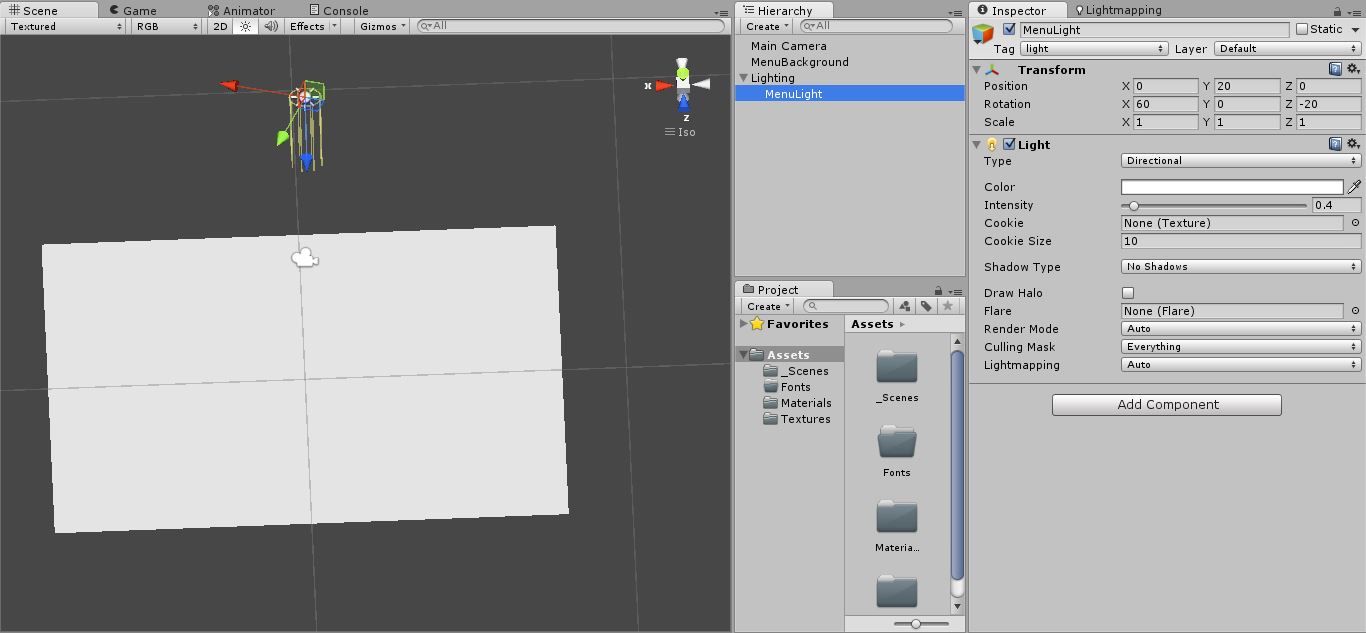The image size is (1366, 633).
Task: Toggle scene audio speaker icon
Action: [269, 26]
